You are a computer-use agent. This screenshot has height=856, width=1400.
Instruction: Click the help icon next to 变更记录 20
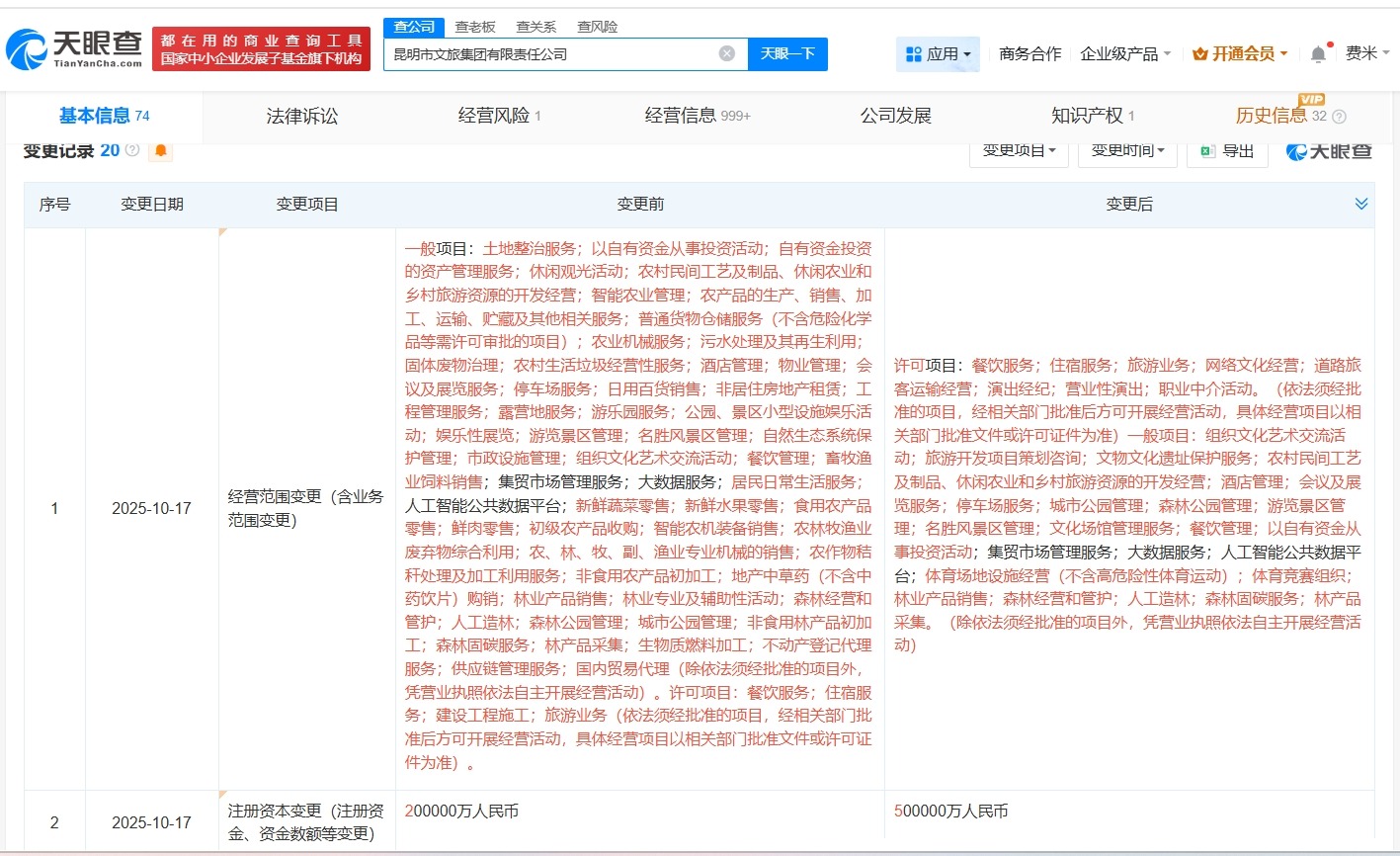click(x=132, y=151)
